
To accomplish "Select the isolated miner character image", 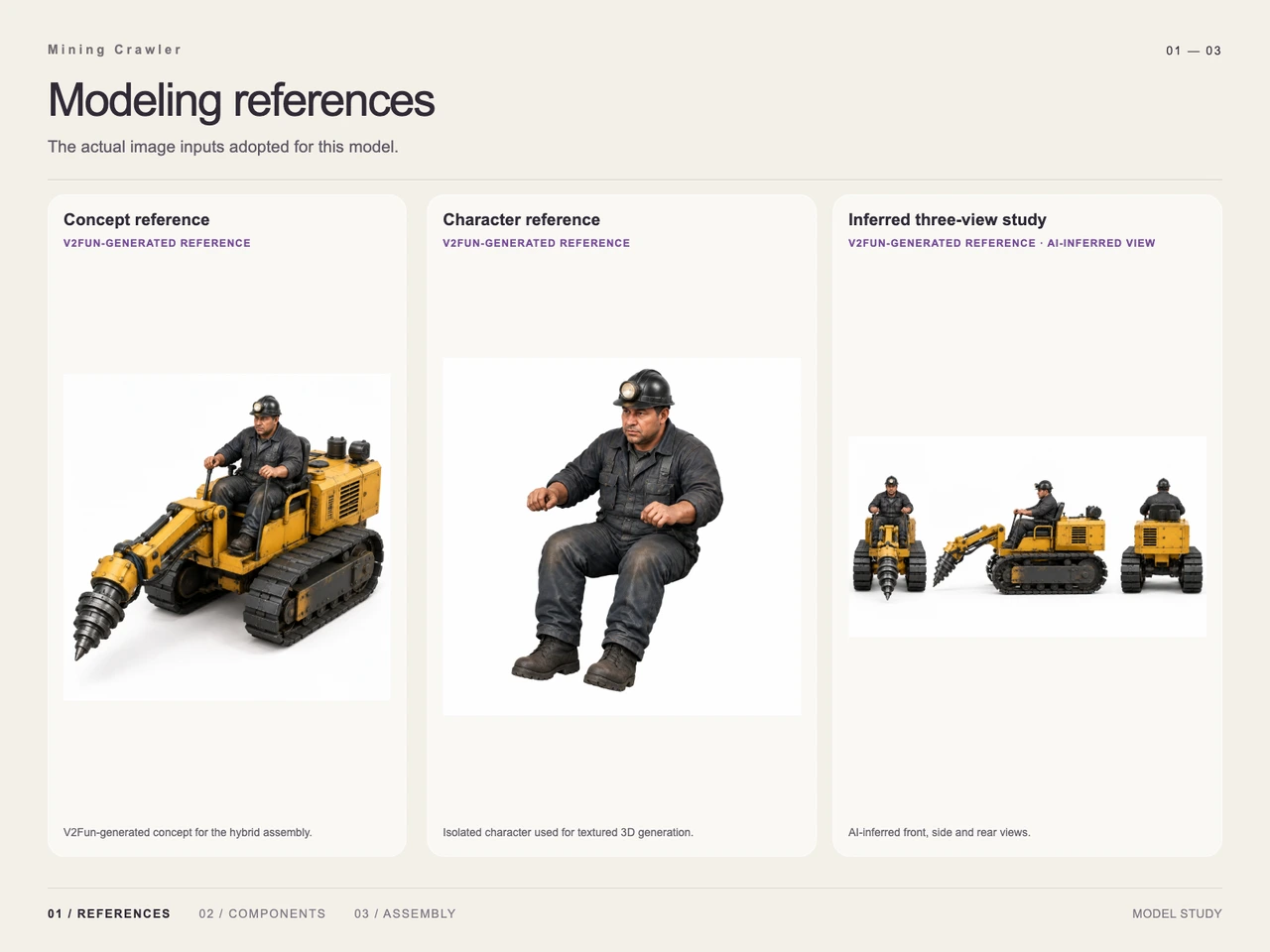I will [x=621, y=536].
